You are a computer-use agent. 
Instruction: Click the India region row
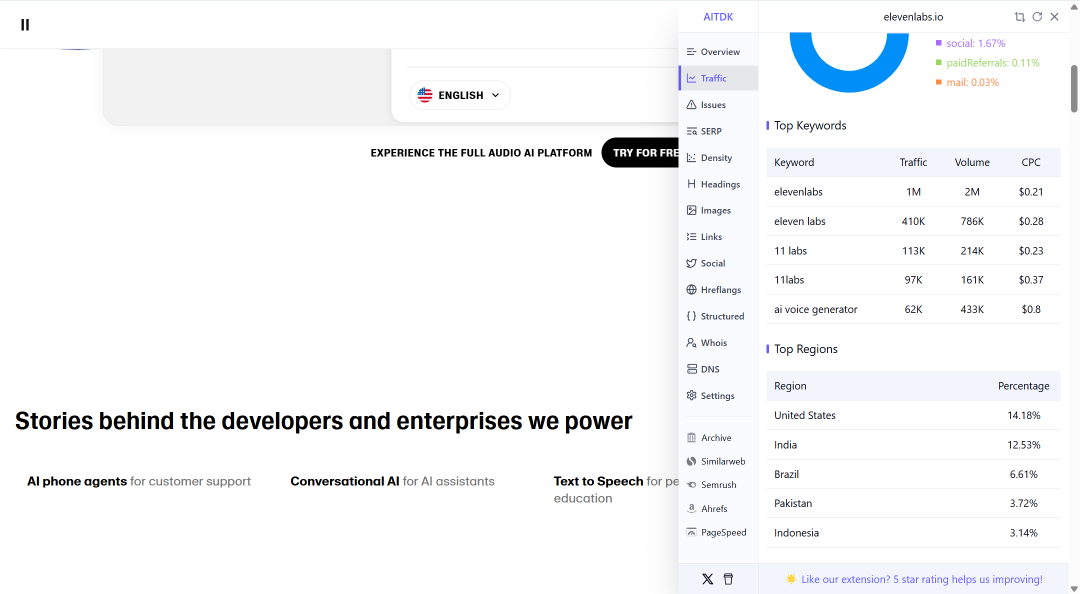tap(913, 444)
